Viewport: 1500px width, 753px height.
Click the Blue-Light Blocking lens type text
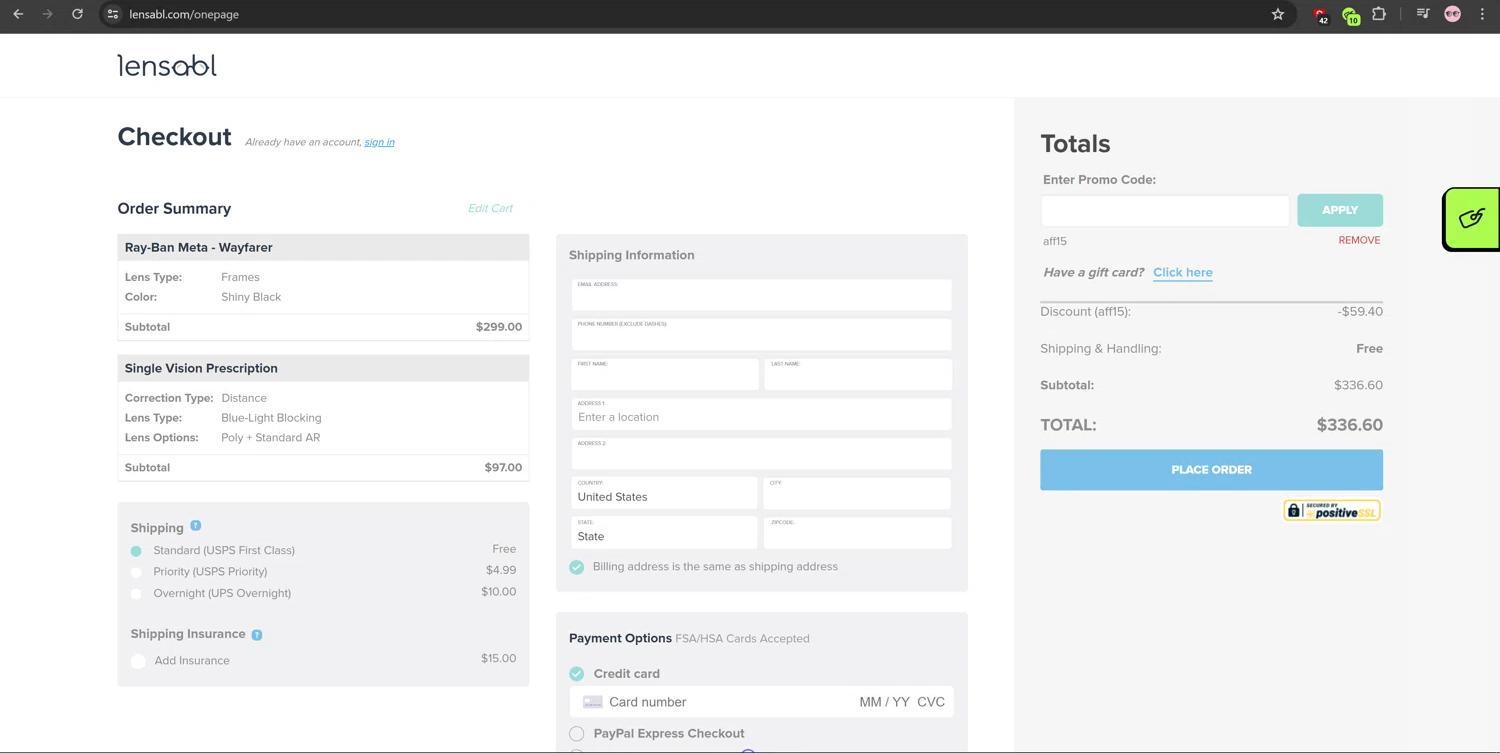tap(271, 418)
